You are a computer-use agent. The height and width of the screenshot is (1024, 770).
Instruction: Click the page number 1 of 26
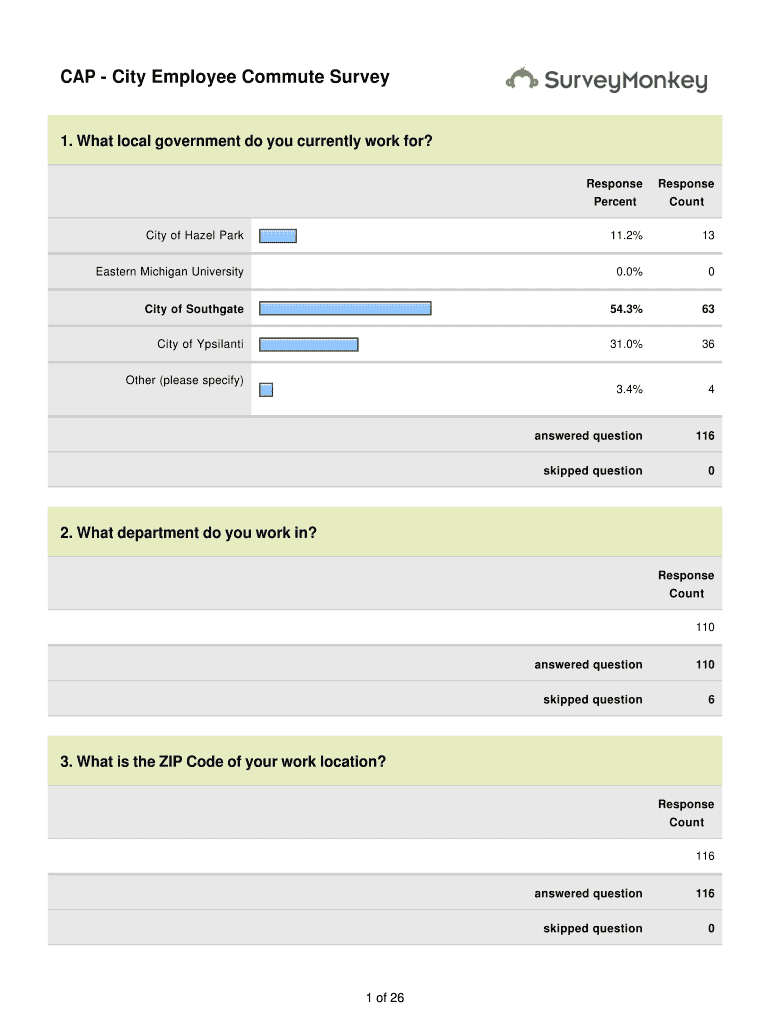click(x=385, y=998)
